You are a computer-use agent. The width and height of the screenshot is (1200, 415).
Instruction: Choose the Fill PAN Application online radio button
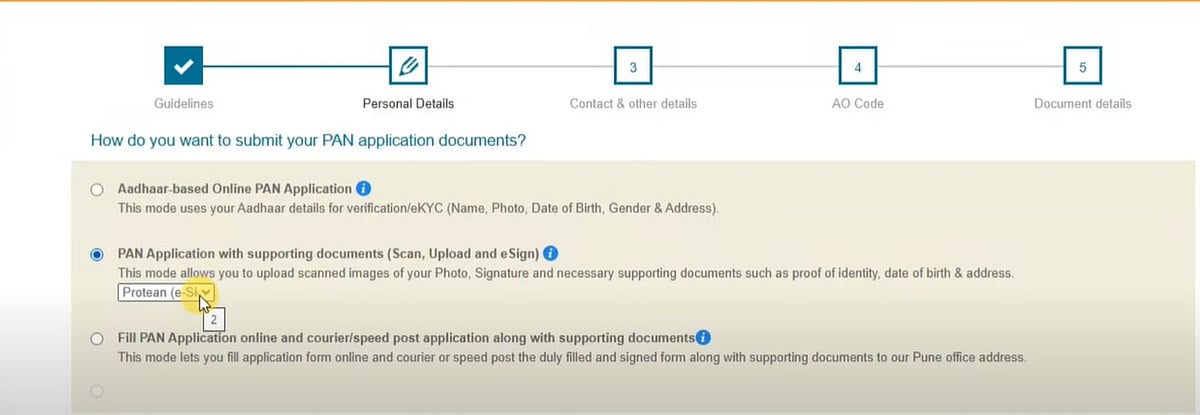pyautogui.click(x=97, y=339)
